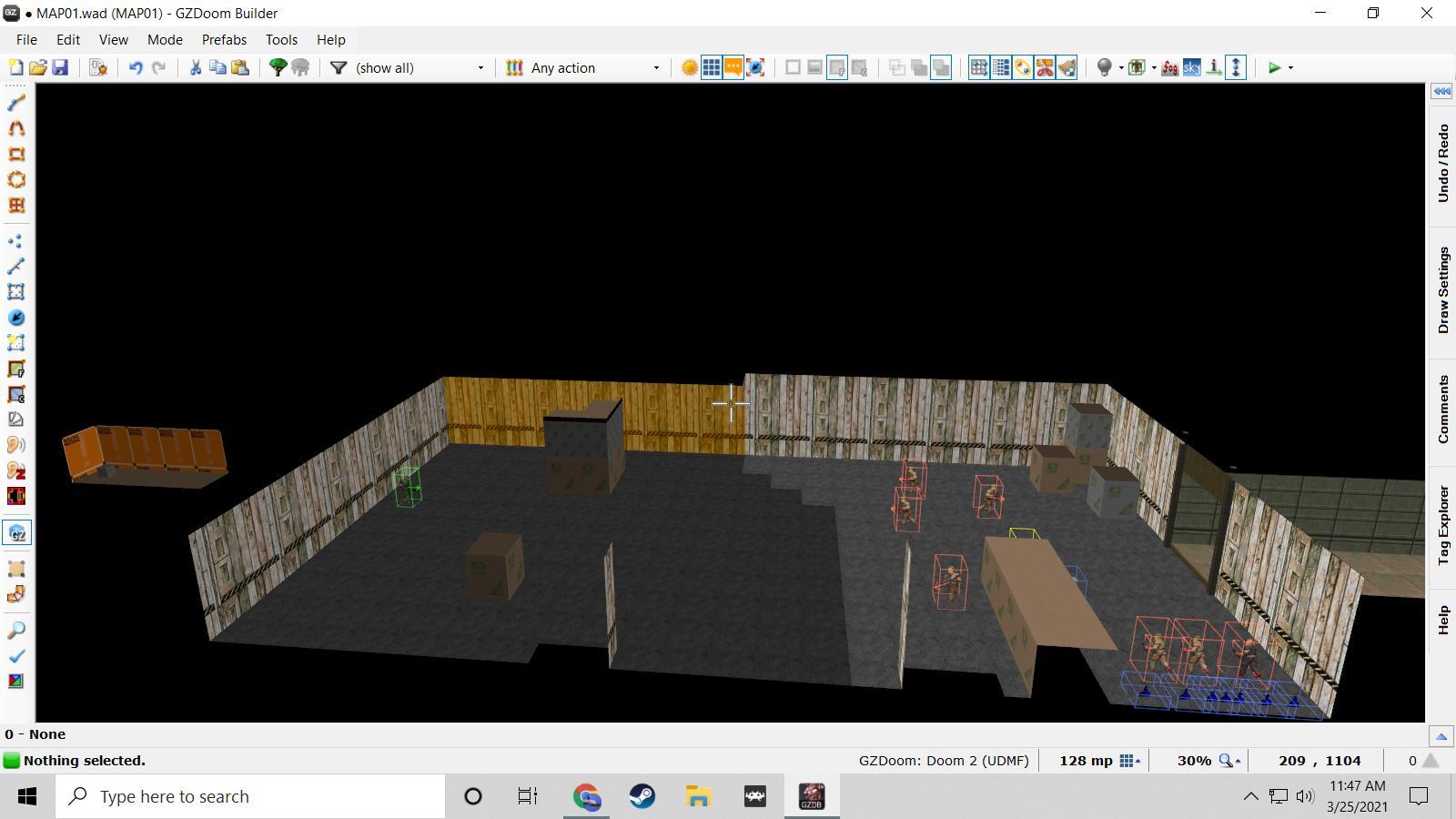Select the Draw Lines tool in left sidebar
This screenshot has width=1456, height=819.
click(16, 103)
